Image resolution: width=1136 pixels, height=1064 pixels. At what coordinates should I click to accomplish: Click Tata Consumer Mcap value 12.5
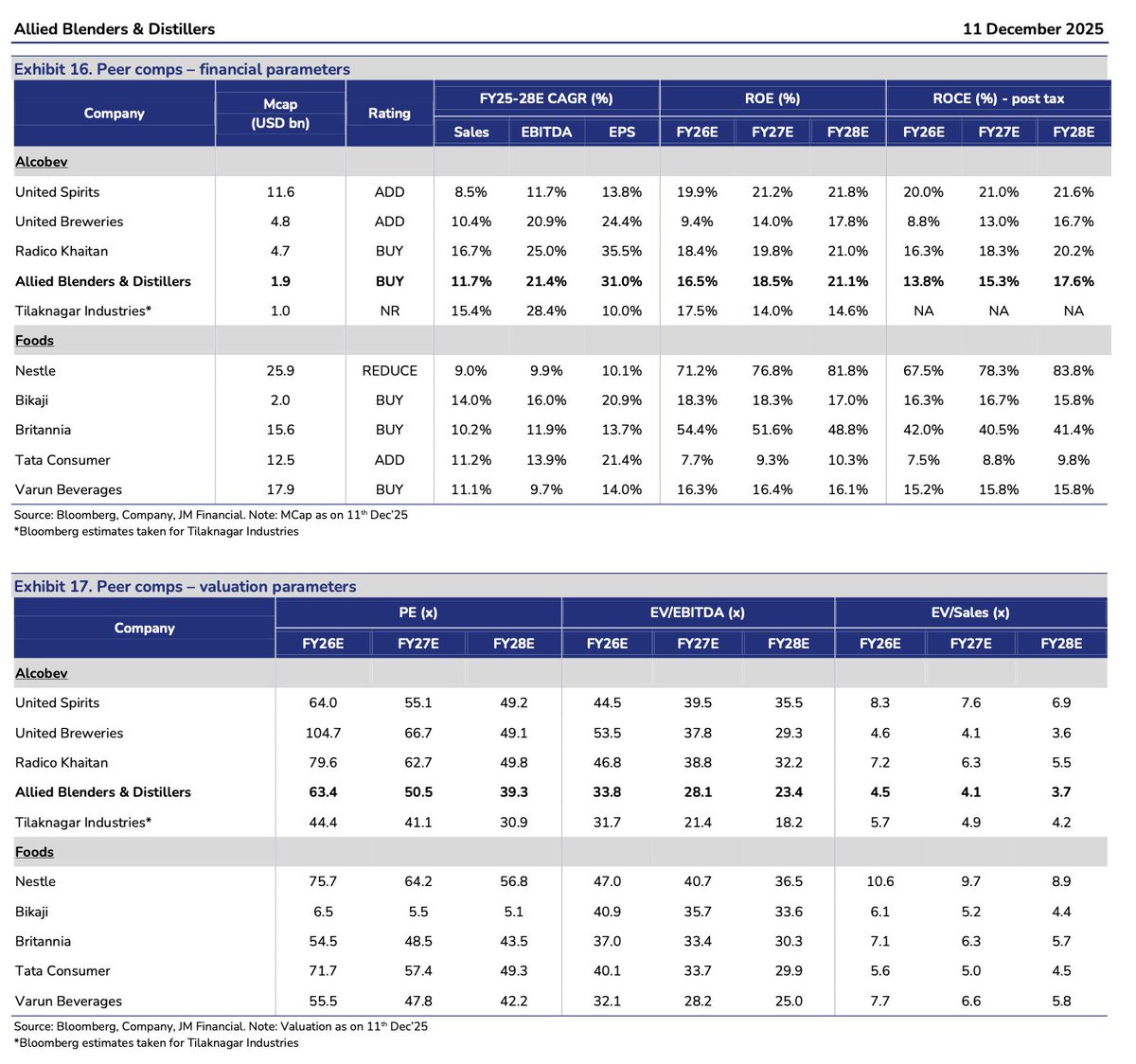tap(280, 460)
